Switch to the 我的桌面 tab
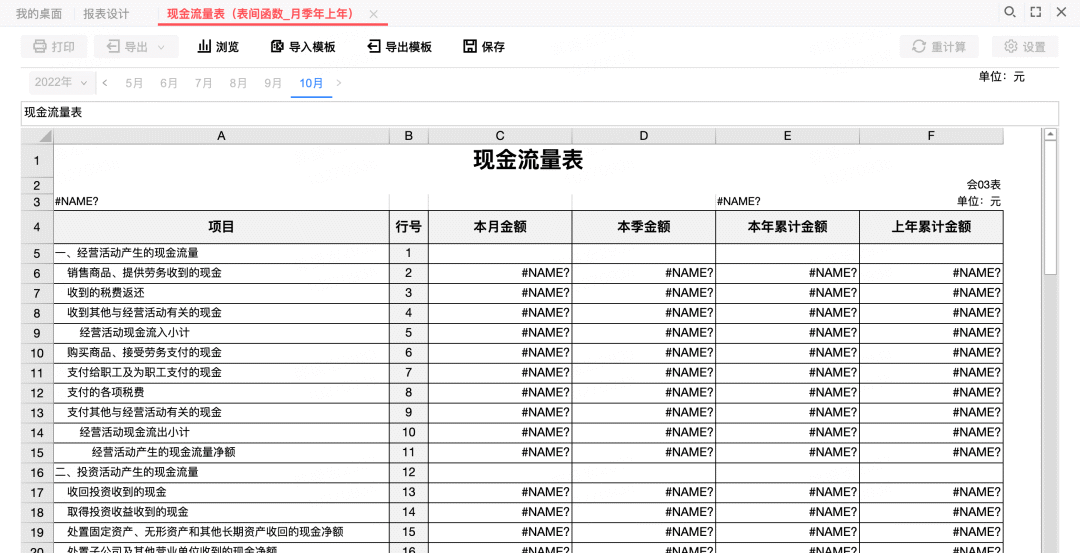 pyautogui.click(x=39, y=14)
